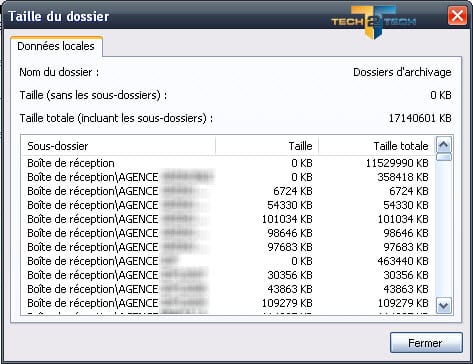Select the AGENCE row sized 30356 KB

click(x=228, y=275)
